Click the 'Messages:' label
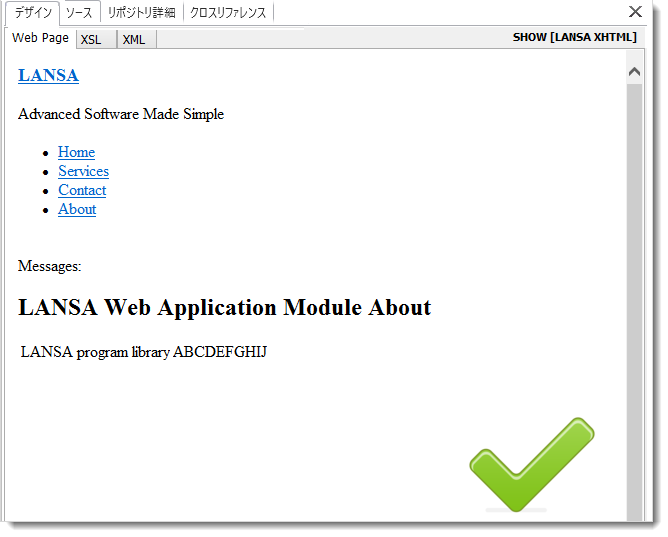Image resolution: width=668 pixels, height=537 pixels. (49, 266)
